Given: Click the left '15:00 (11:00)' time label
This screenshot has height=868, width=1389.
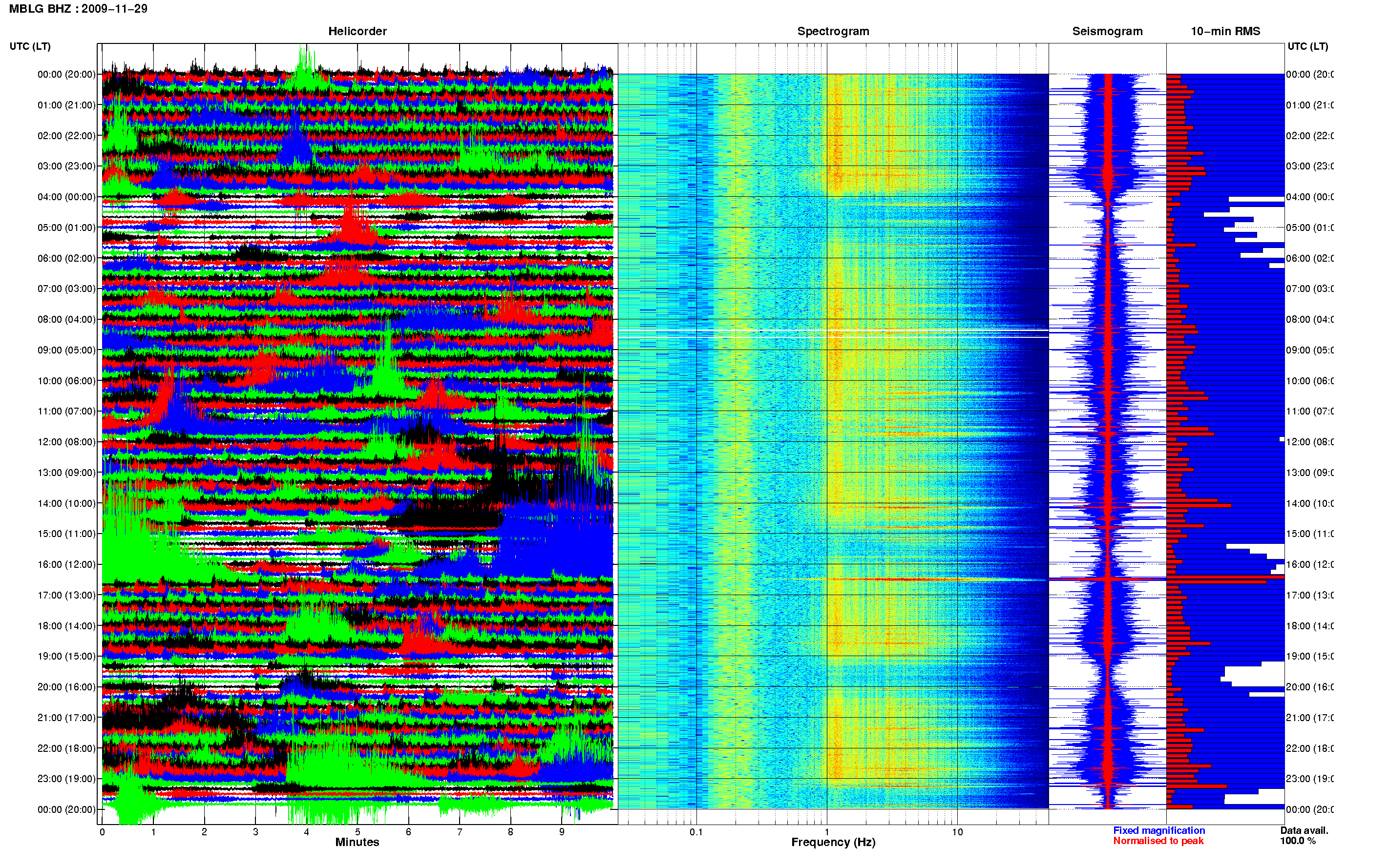Looking at the screenshot, I should (x=66, y=533).
